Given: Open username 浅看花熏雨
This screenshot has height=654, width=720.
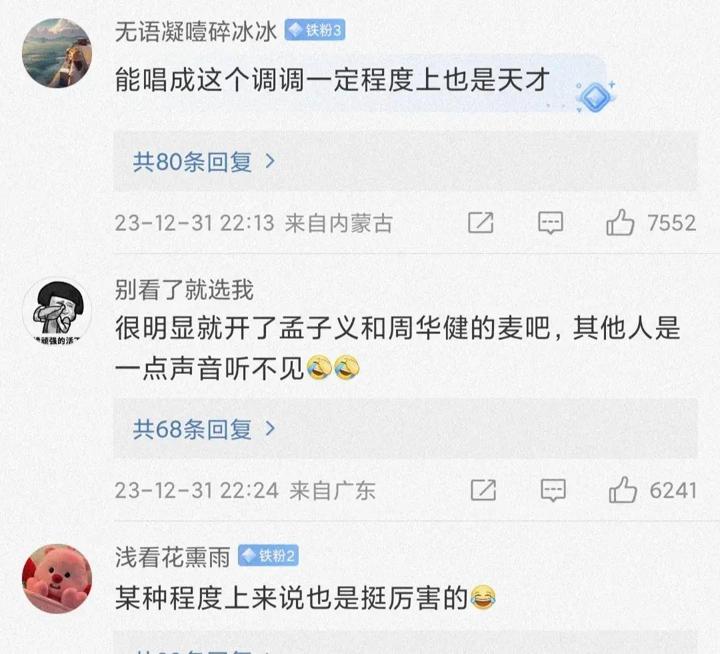Looking at the screenshot, I should [x=173, y=557].
